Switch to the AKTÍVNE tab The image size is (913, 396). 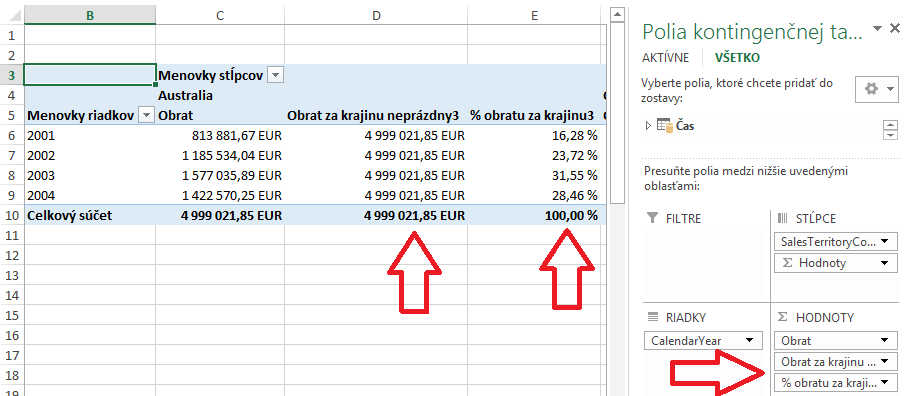[x=666, y=58]
